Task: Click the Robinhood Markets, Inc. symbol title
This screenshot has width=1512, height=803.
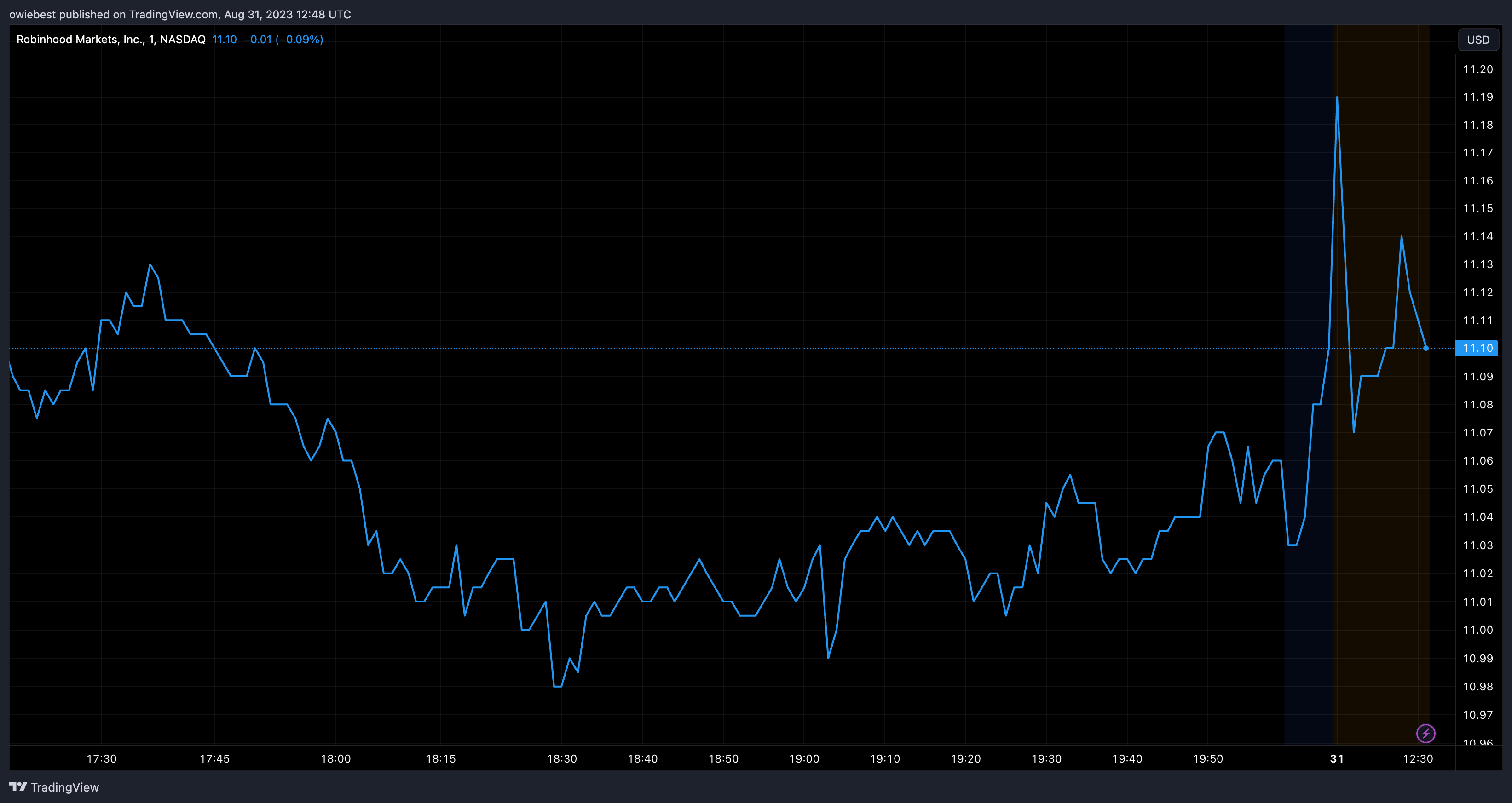Action: coord(111,39)
